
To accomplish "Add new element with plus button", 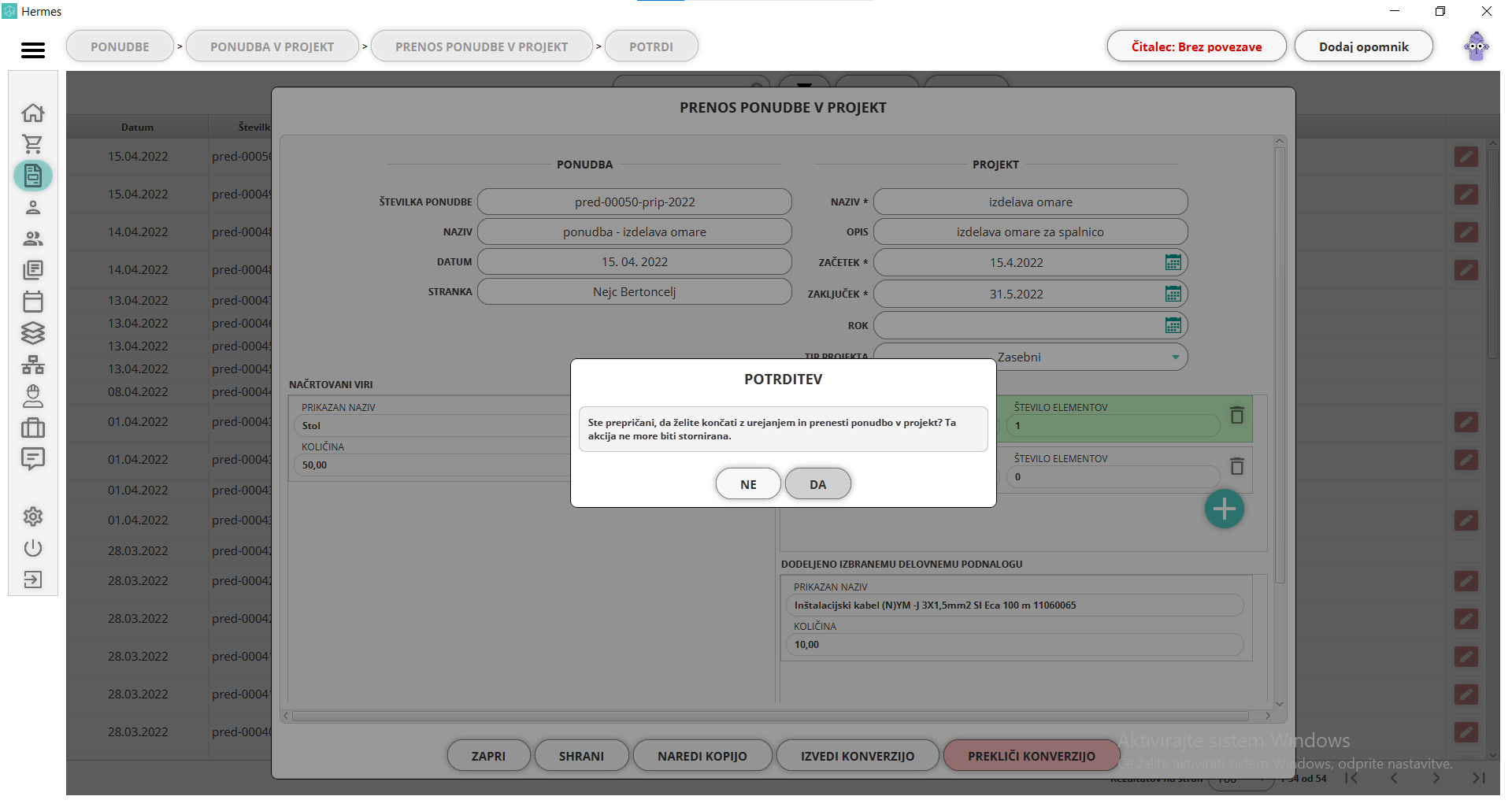I will click(1224, 509).
